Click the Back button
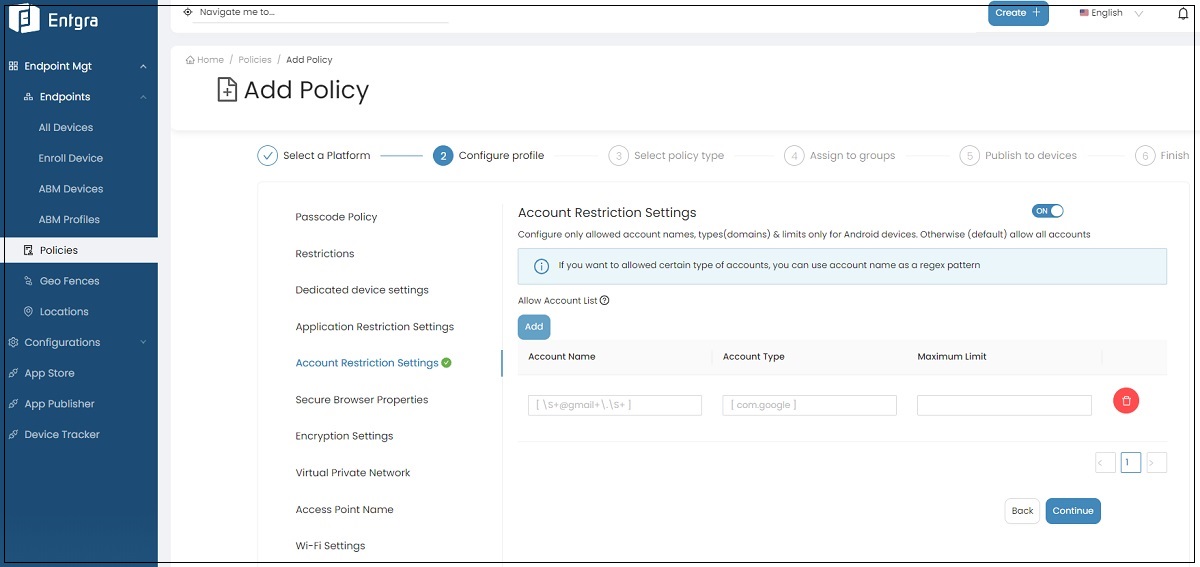Screen dimensions: 1200x567 1022,511
